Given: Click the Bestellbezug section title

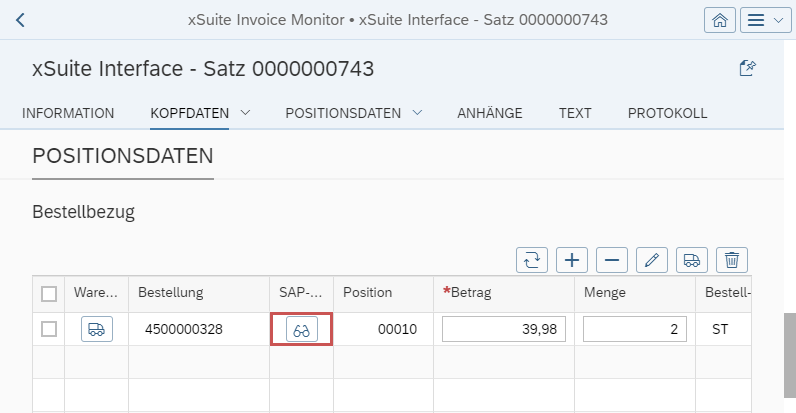Looking at the screenshot, I should click(x=83, y=212).
